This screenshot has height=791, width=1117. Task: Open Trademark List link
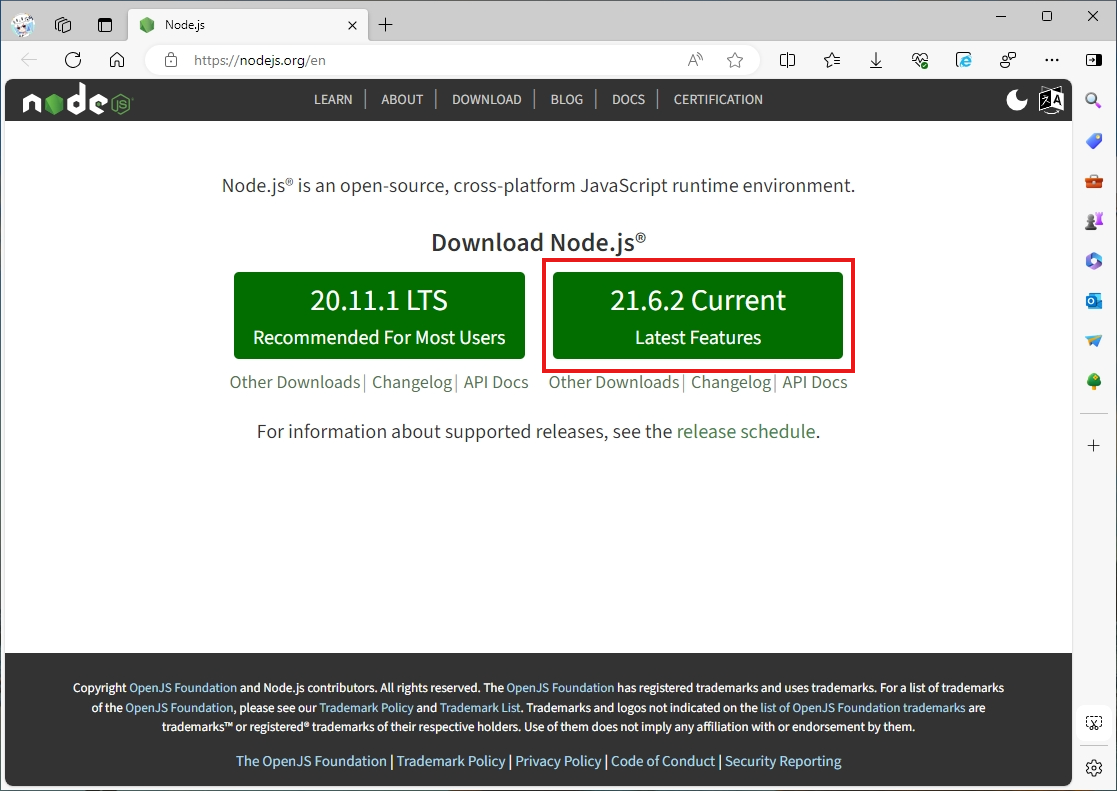click(x=480, y=708)
